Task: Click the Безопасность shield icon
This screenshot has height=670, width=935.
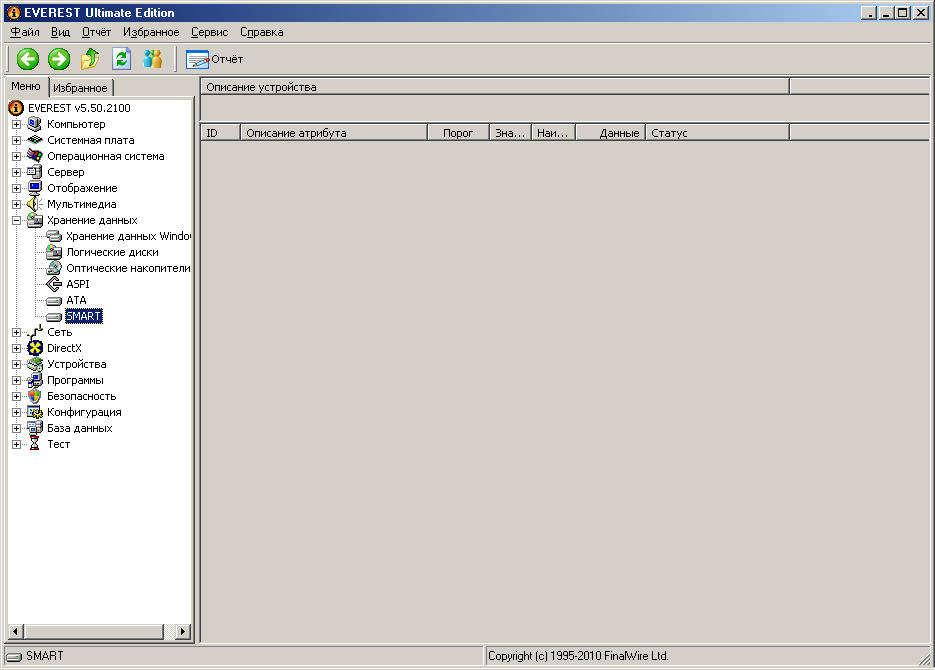Action: [35, 396]
